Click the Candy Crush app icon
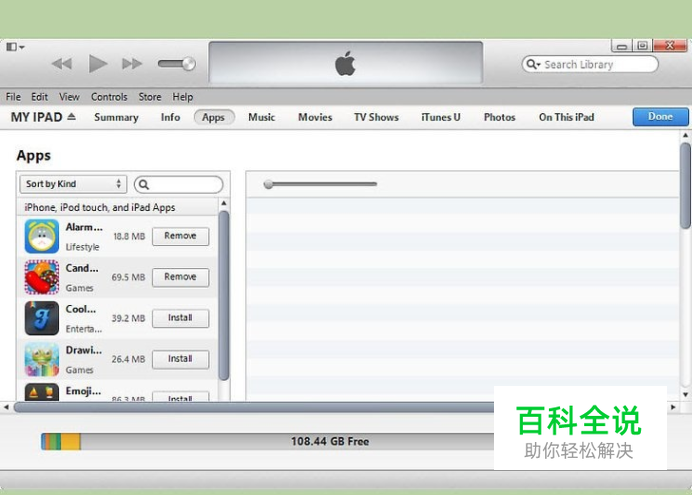 point(41,277)
